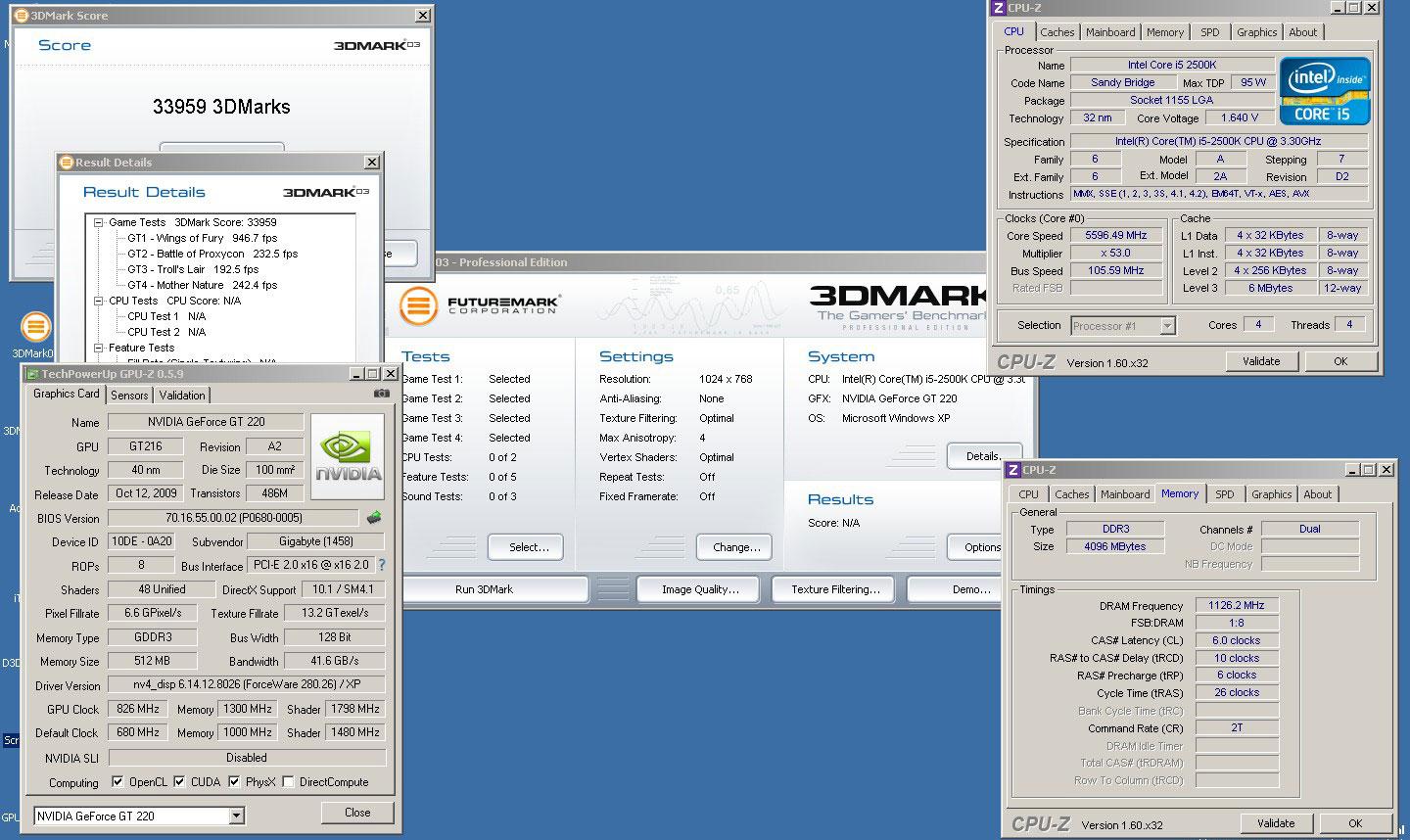The image size is (1410, 840).
Task: Click the GPU-Z screenshot camera icon
Action: click(x=381, y=394)
